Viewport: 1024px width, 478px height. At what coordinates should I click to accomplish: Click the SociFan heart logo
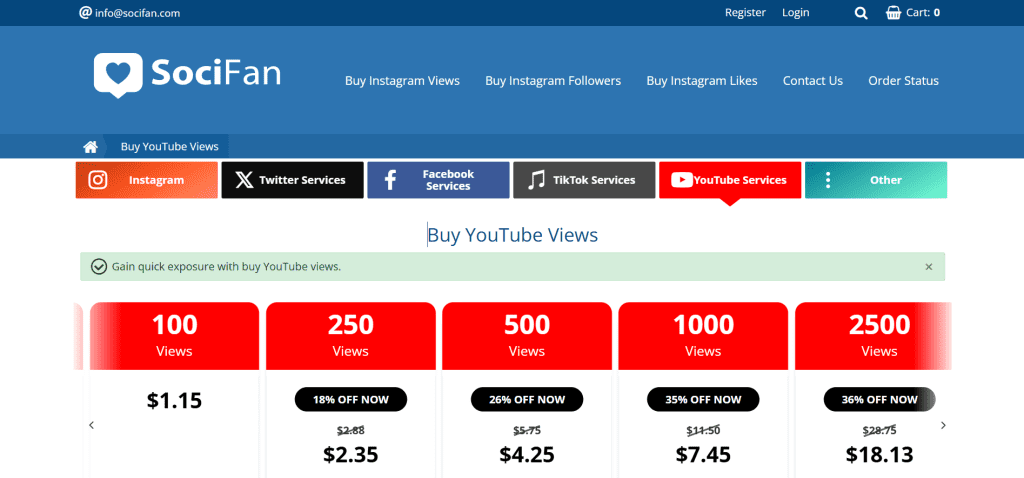(x=118, y=74)
